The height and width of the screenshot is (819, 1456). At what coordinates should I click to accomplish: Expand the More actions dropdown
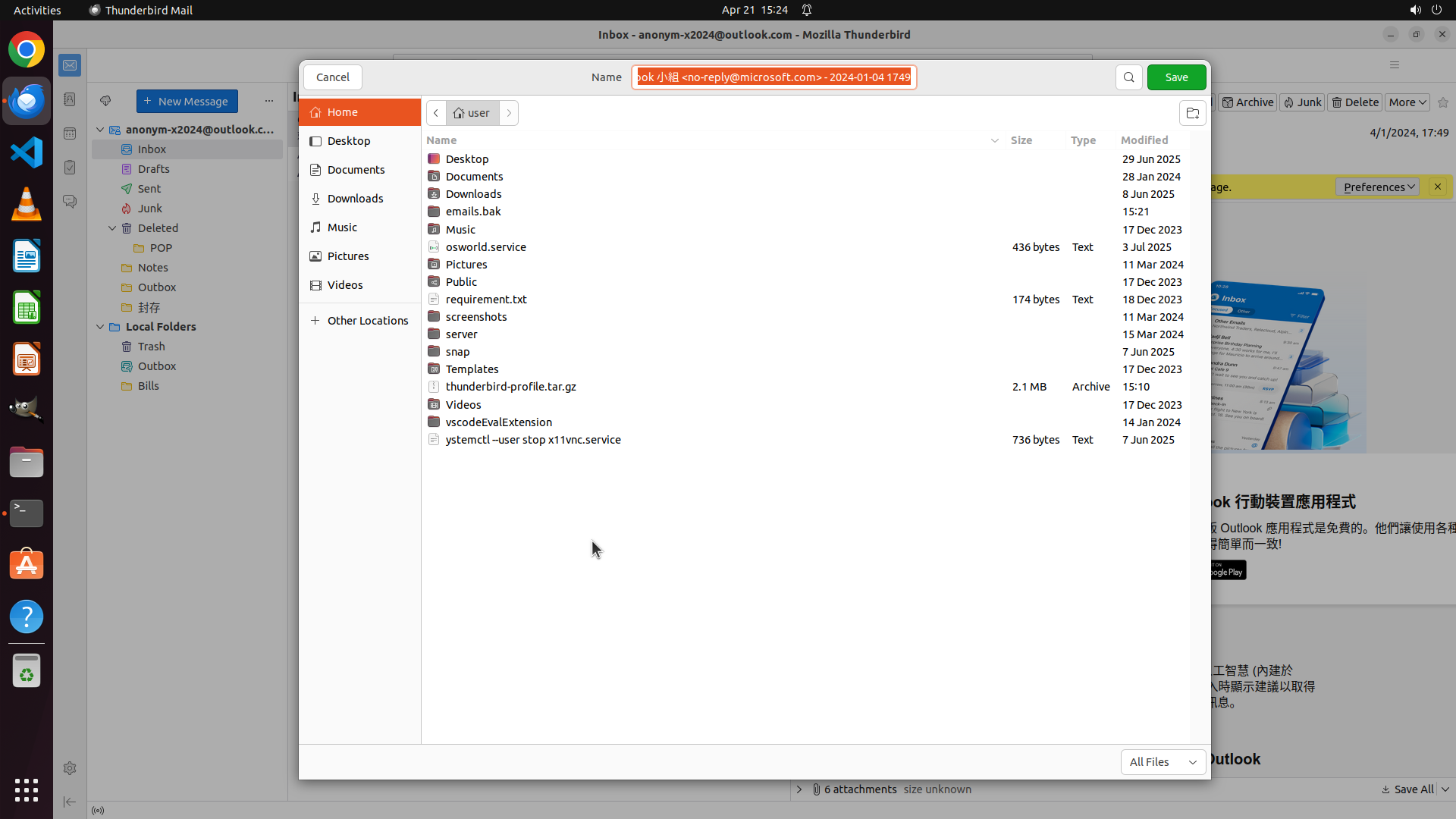click(1407, 102)
